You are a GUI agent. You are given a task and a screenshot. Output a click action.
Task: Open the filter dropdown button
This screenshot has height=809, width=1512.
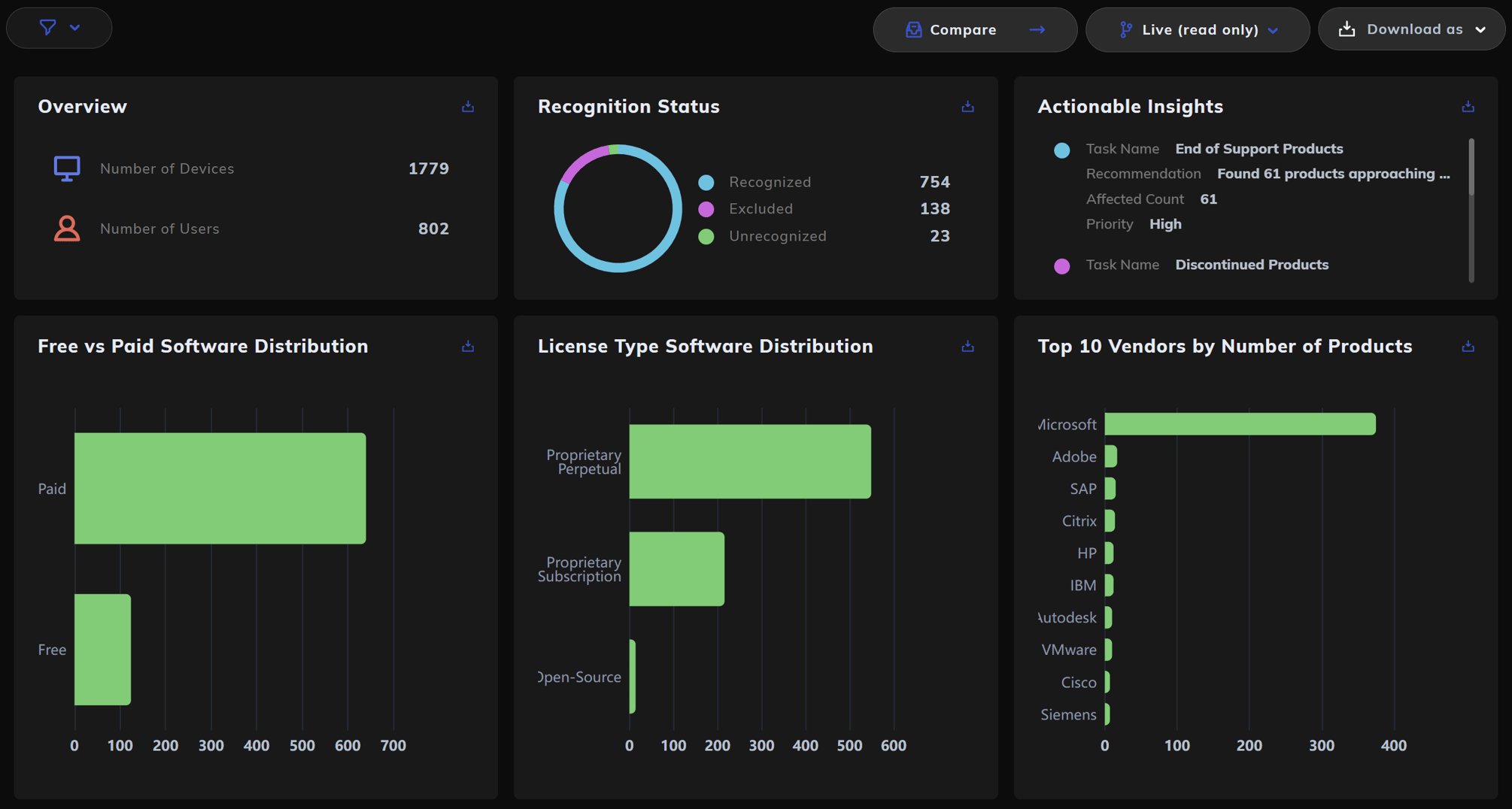pyautogui.click(x=59, y=29)
